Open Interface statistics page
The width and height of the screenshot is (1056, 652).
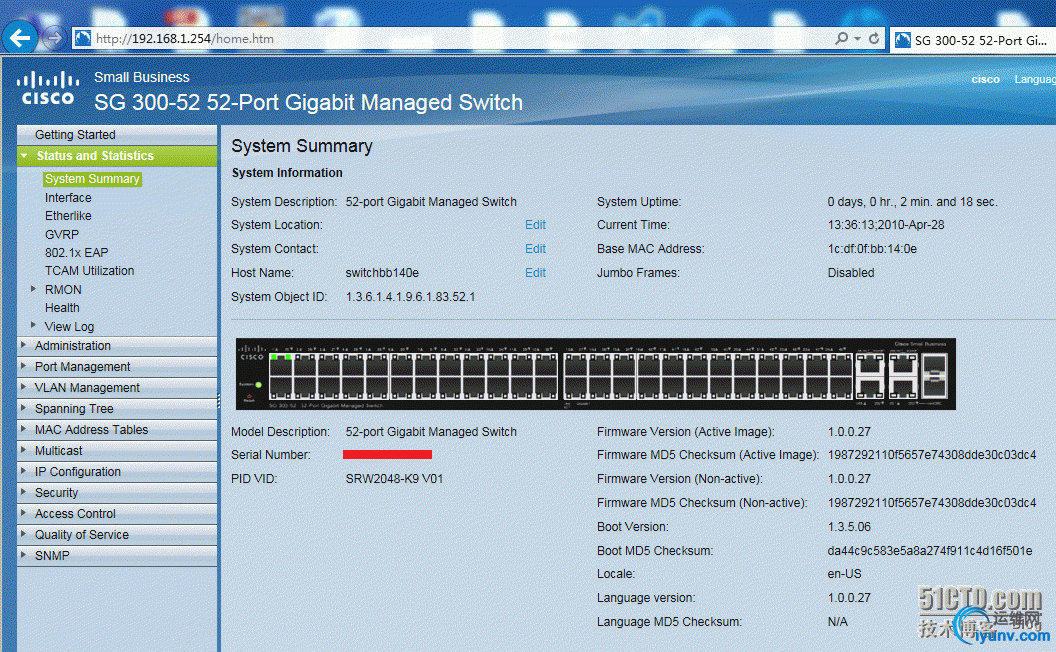pyautogui.click(x=68, y=197)
